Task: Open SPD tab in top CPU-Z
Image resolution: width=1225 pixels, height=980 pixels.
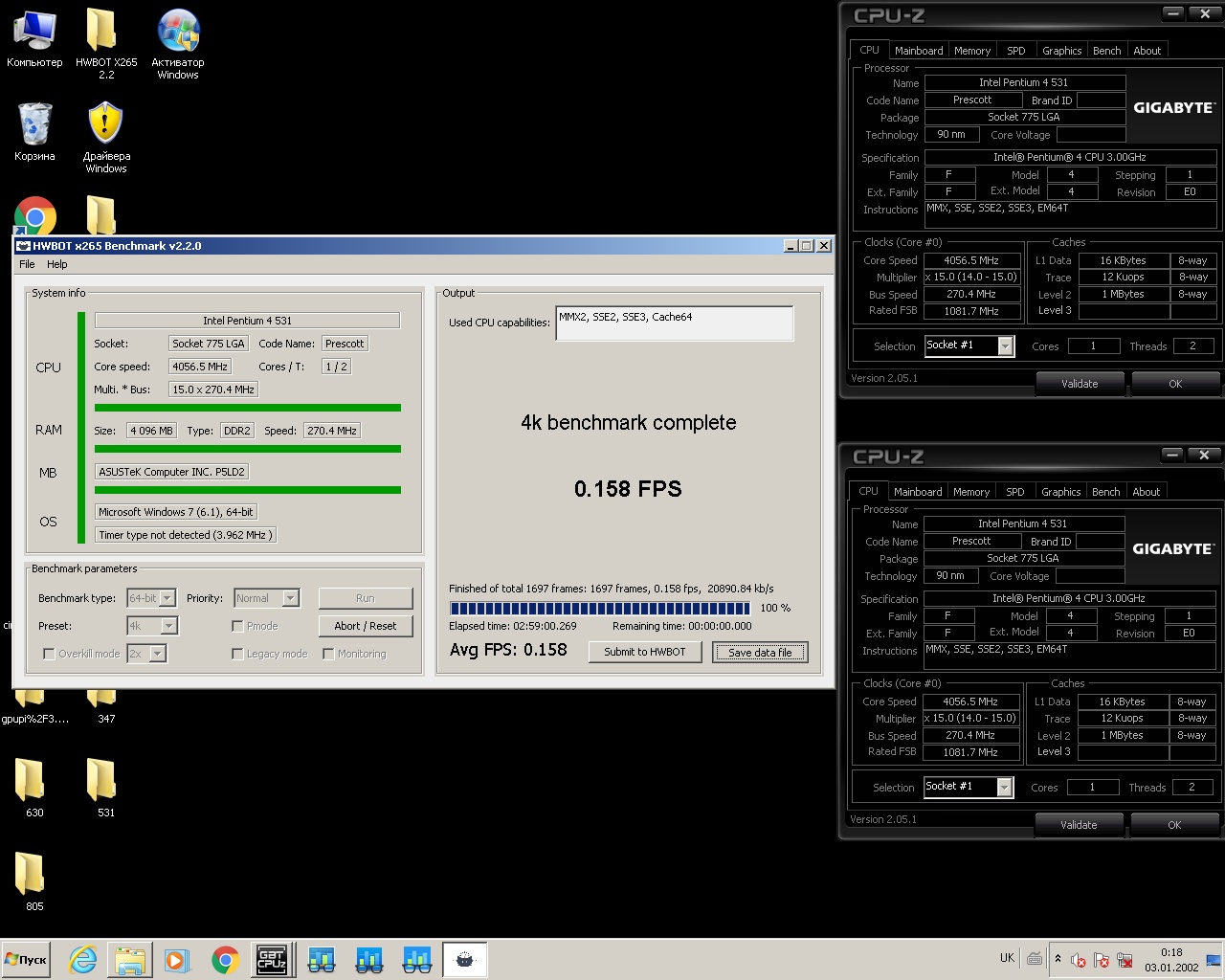Action: (1016, 51)
